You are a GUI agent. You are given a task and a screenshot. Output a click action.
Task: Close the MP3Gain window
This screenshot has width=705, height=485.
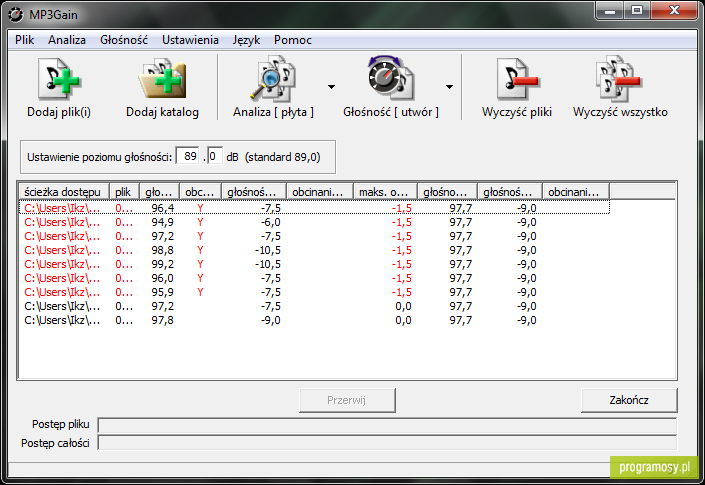coord(674,11)
